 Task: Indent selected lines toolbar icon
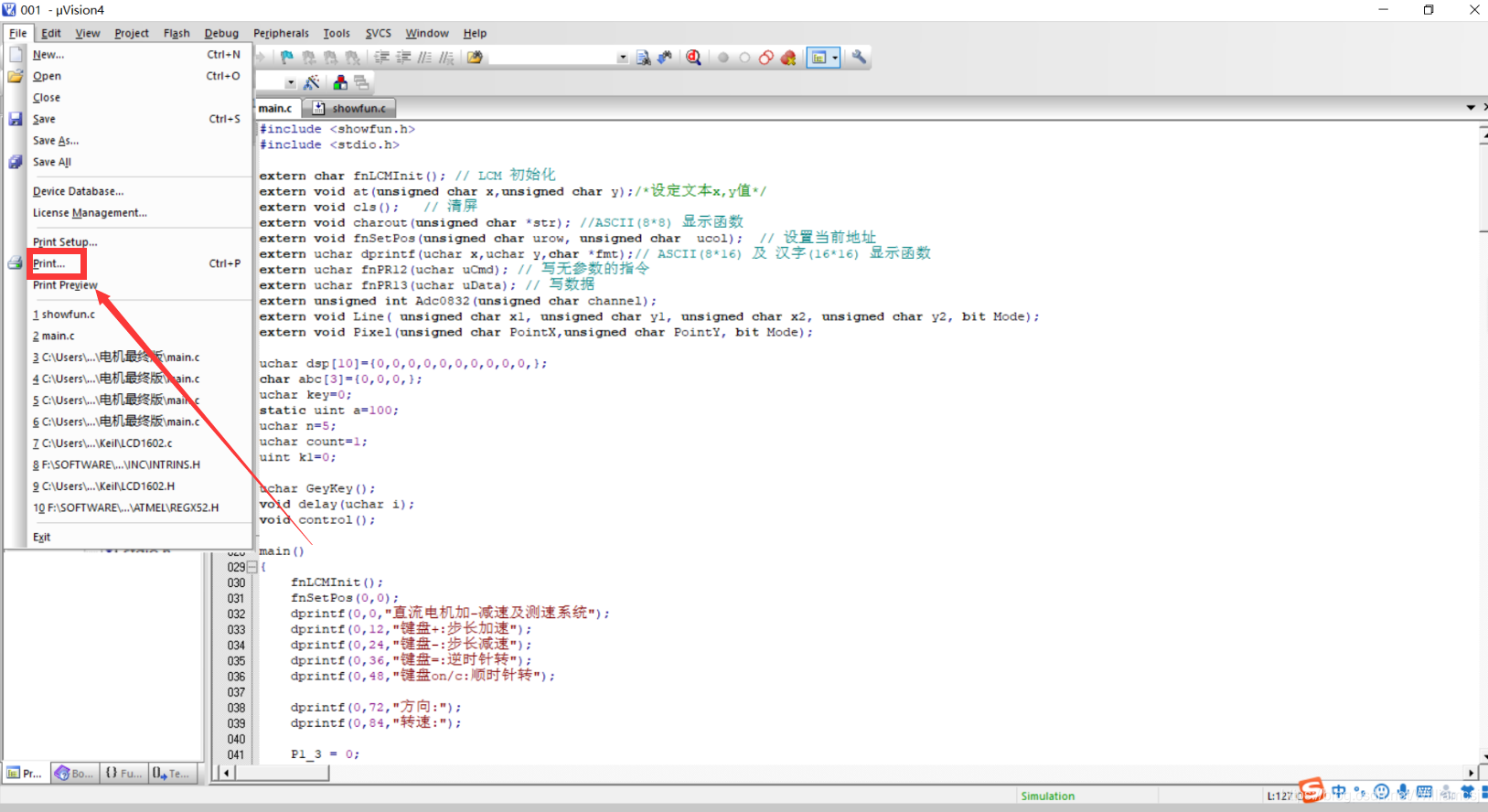coord(382,58)
